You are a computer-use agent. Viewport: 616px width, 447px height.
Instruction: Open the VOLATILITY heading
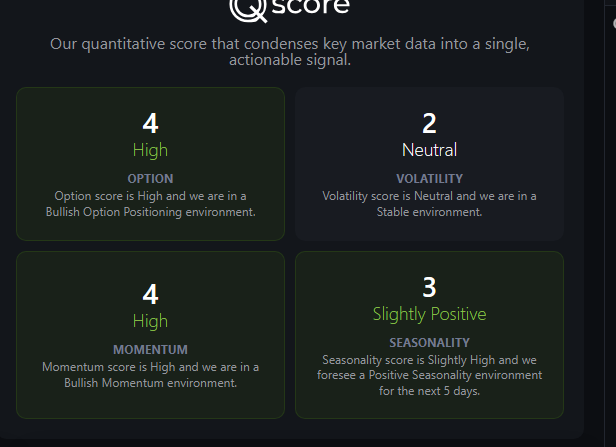[x=429, y=179]
